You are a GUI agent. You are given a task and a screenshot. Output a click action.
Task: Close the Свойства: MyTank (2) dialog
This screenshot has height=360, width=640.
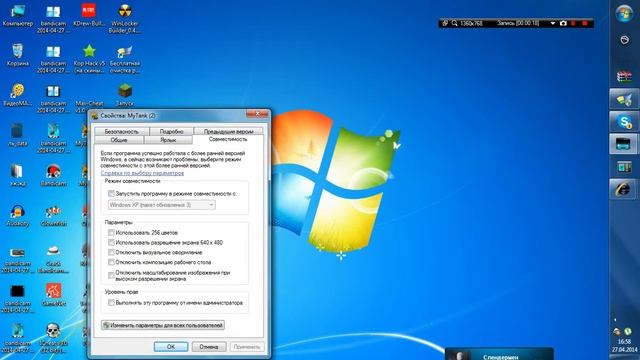pyautogui.click(x=257, y=114)
